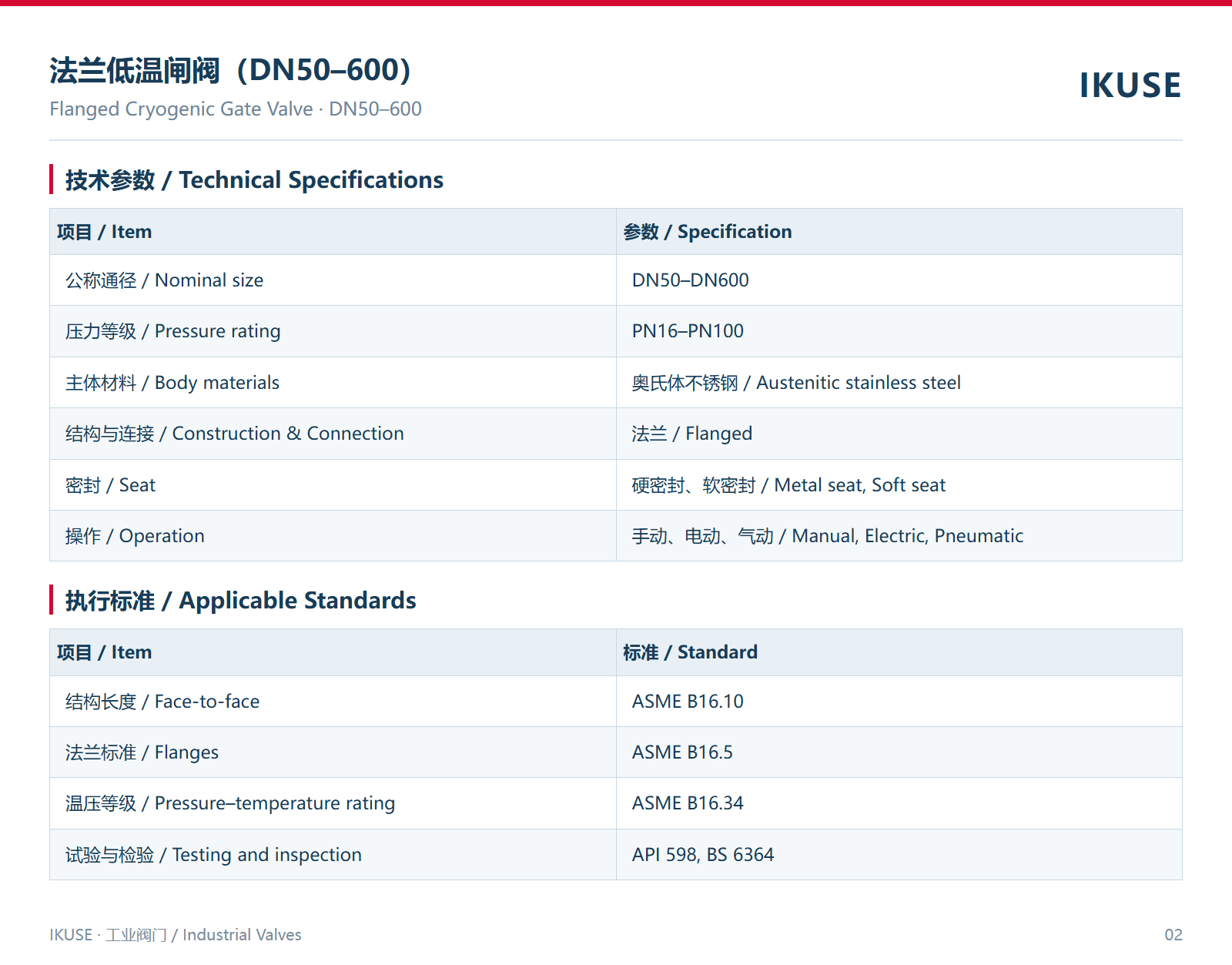Select the 'Pressure rating' row label
The width and height of the screenshot is (1232, 965).
tap(172, 331)
